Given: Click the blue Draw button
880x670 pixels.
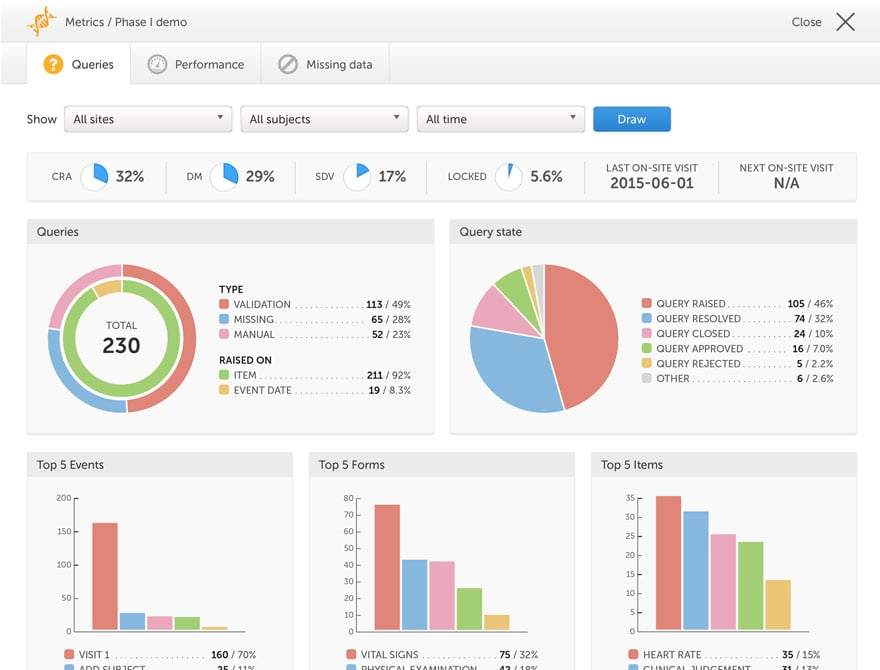Looking at the screenshot, I should [x=632, y=119].
